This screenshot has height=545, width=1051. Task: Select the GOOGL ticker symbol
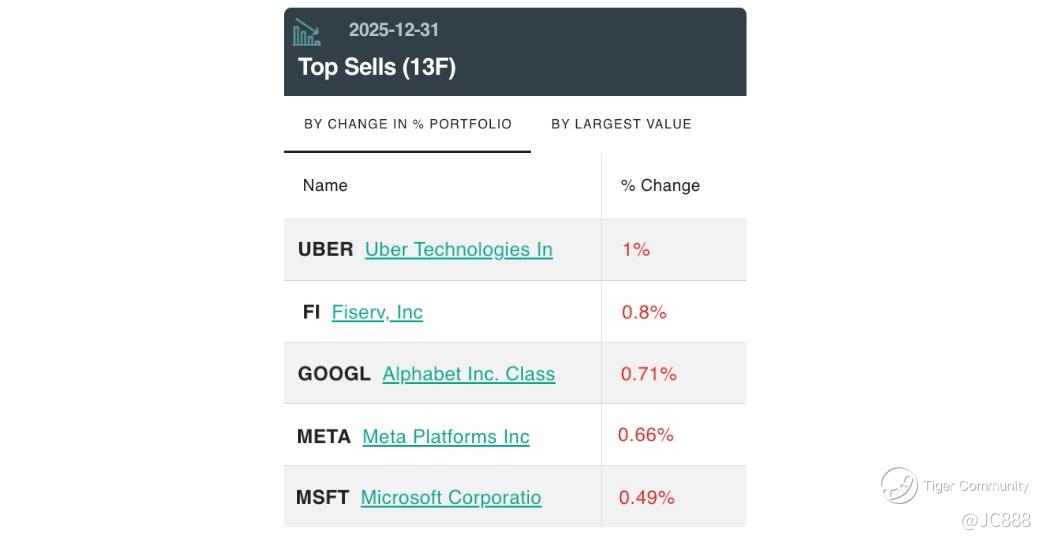click(334, 374)
